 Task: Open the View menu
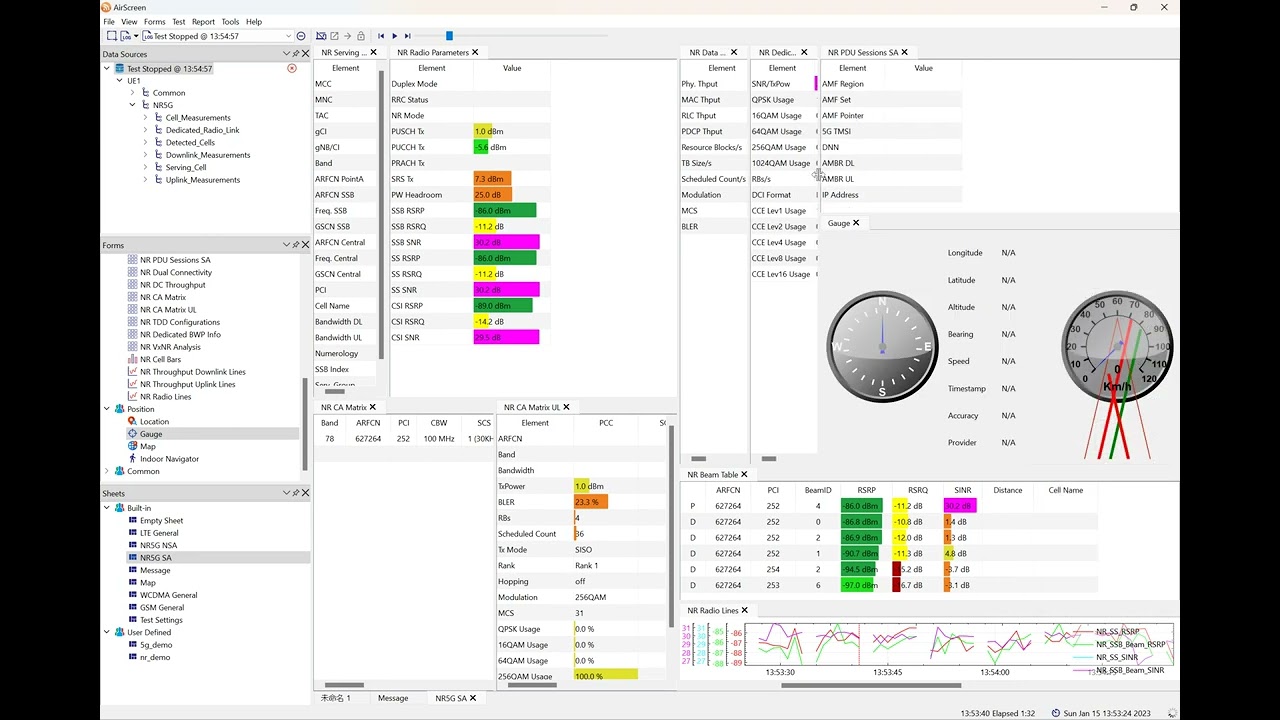[129, 21]
